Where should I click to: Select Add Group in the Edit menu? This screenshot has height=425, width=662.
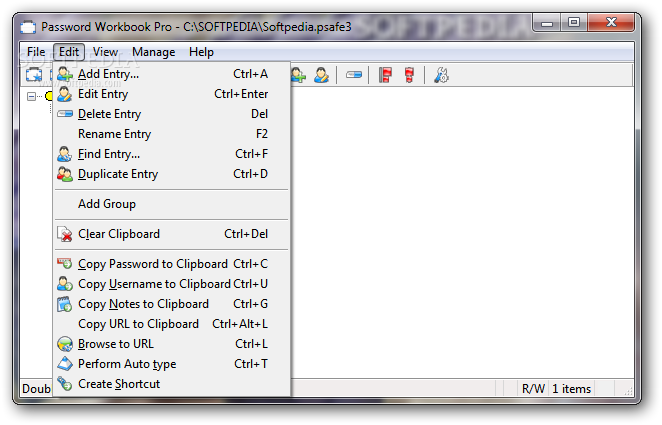pos(172,204)
